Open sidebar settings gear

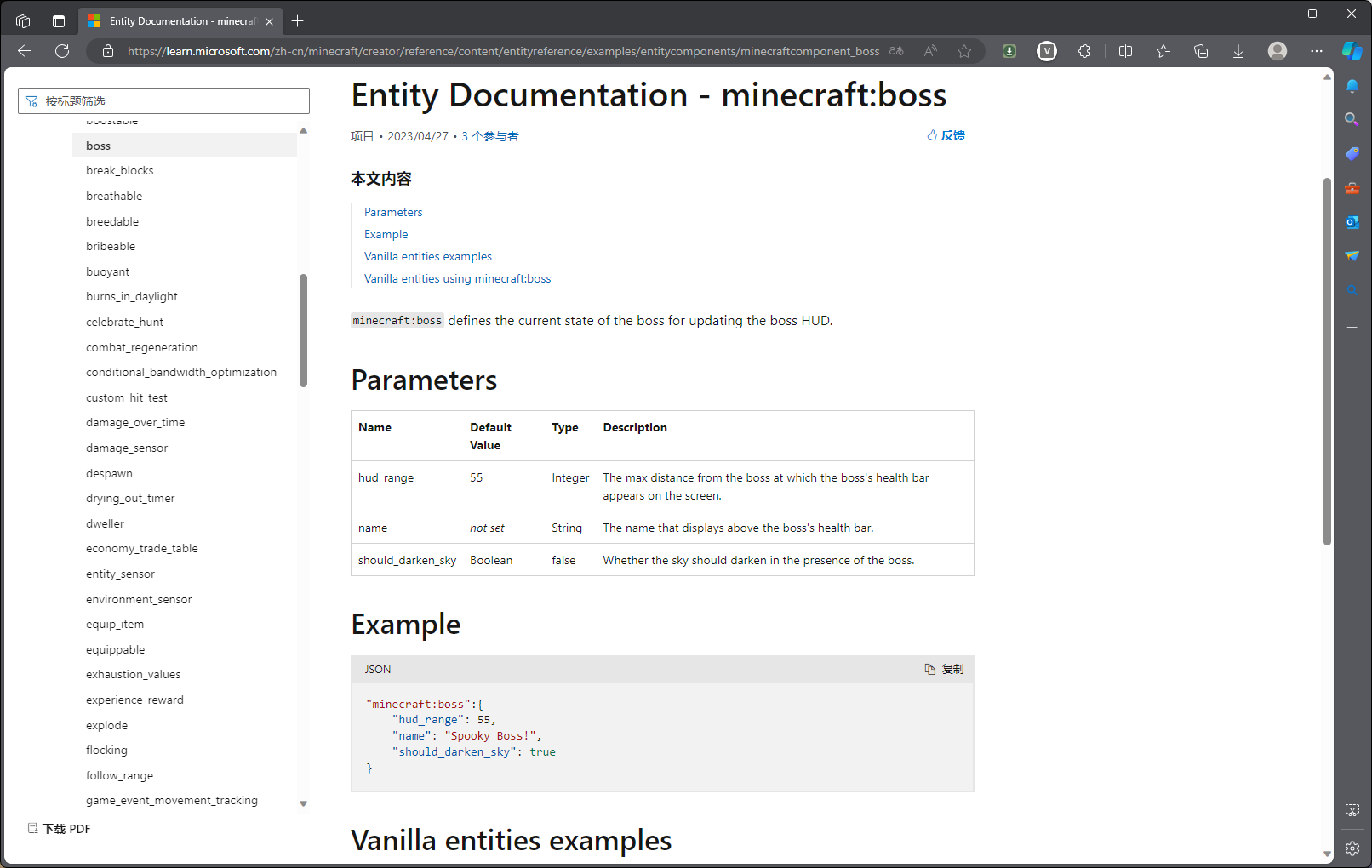point(1352,848)
